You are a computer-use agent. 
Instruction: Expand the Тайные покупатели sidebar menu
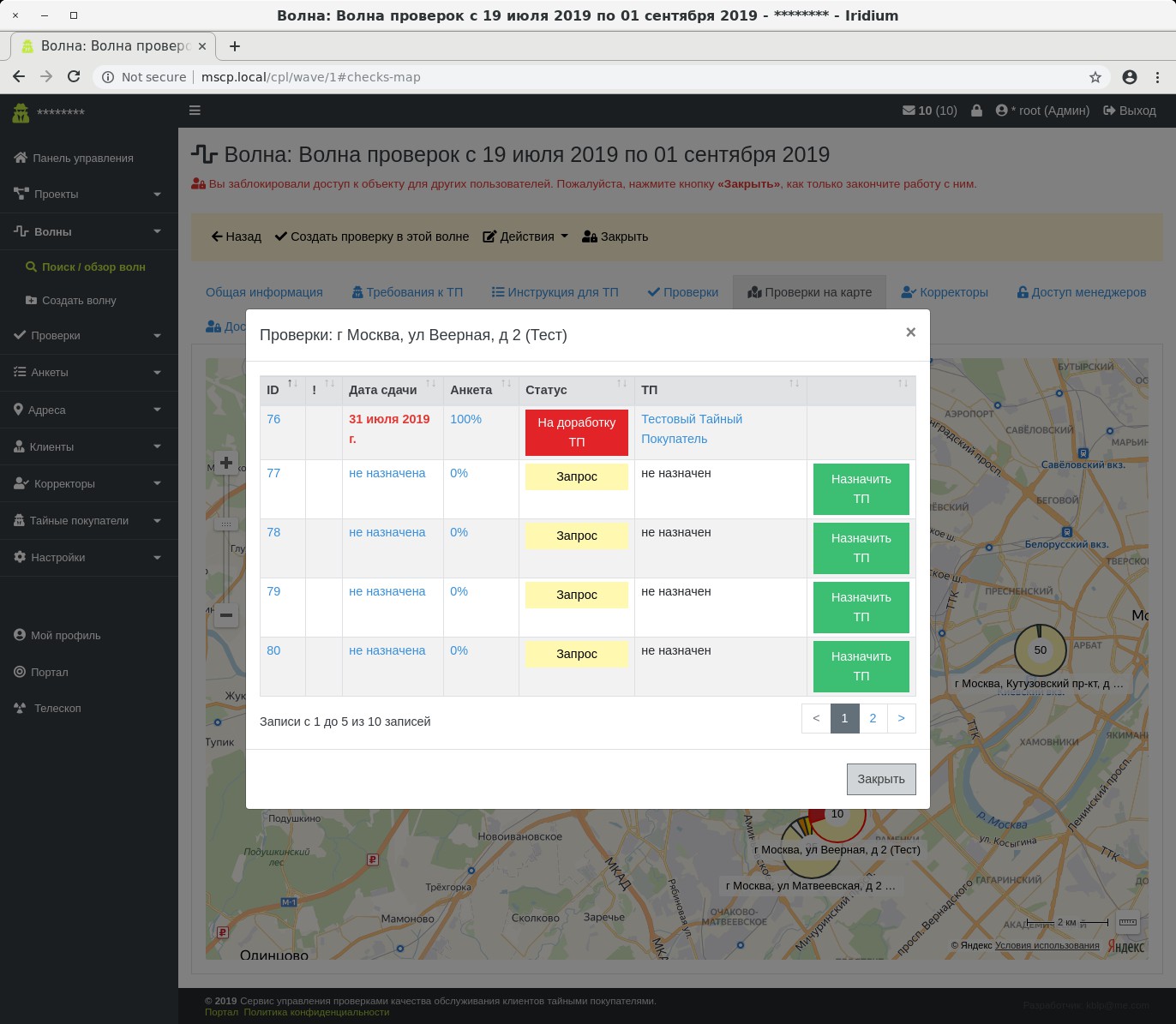[88, 520]
